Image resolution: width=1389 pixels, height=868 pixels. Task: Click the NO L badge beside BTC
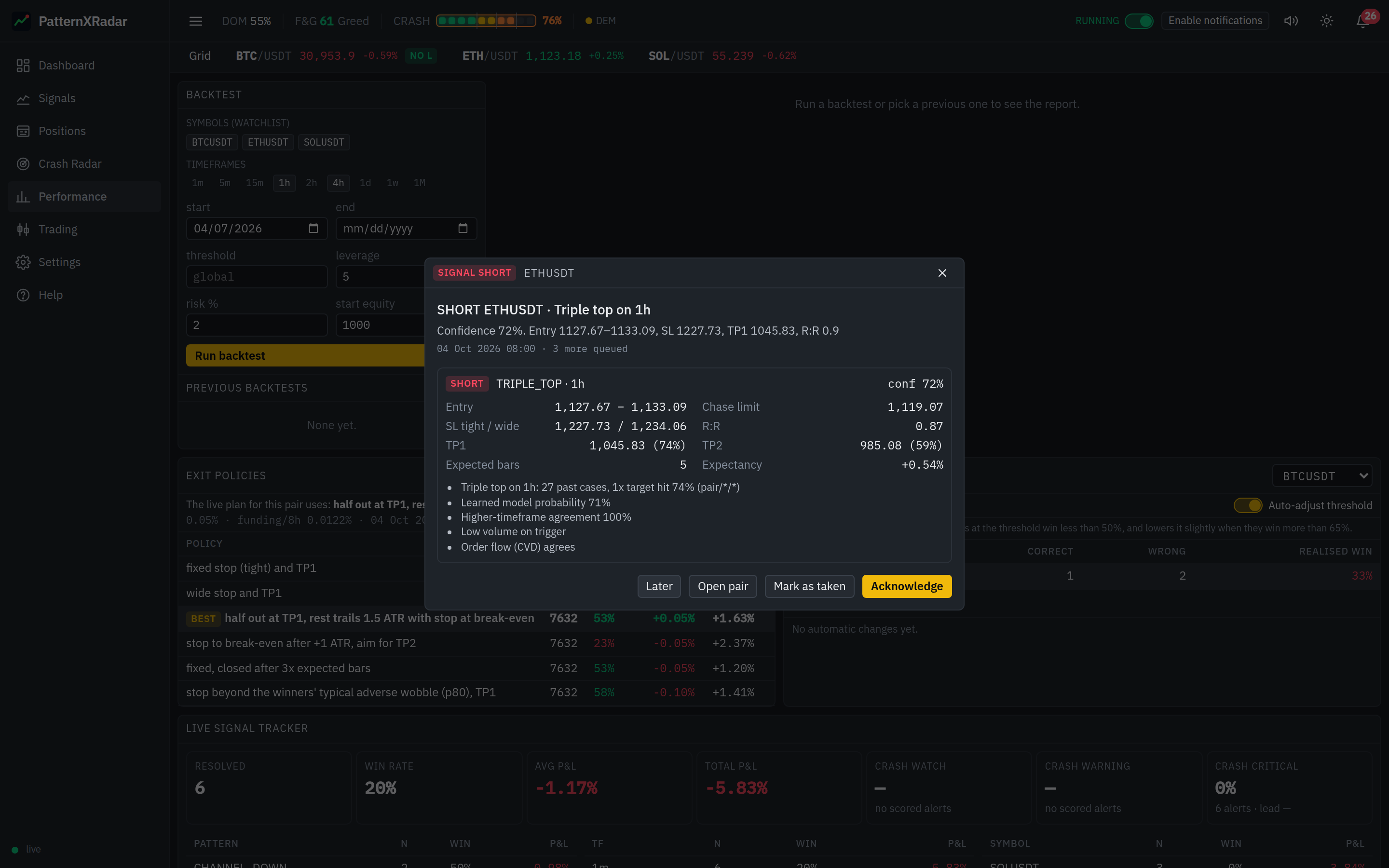tap(421, 55)
